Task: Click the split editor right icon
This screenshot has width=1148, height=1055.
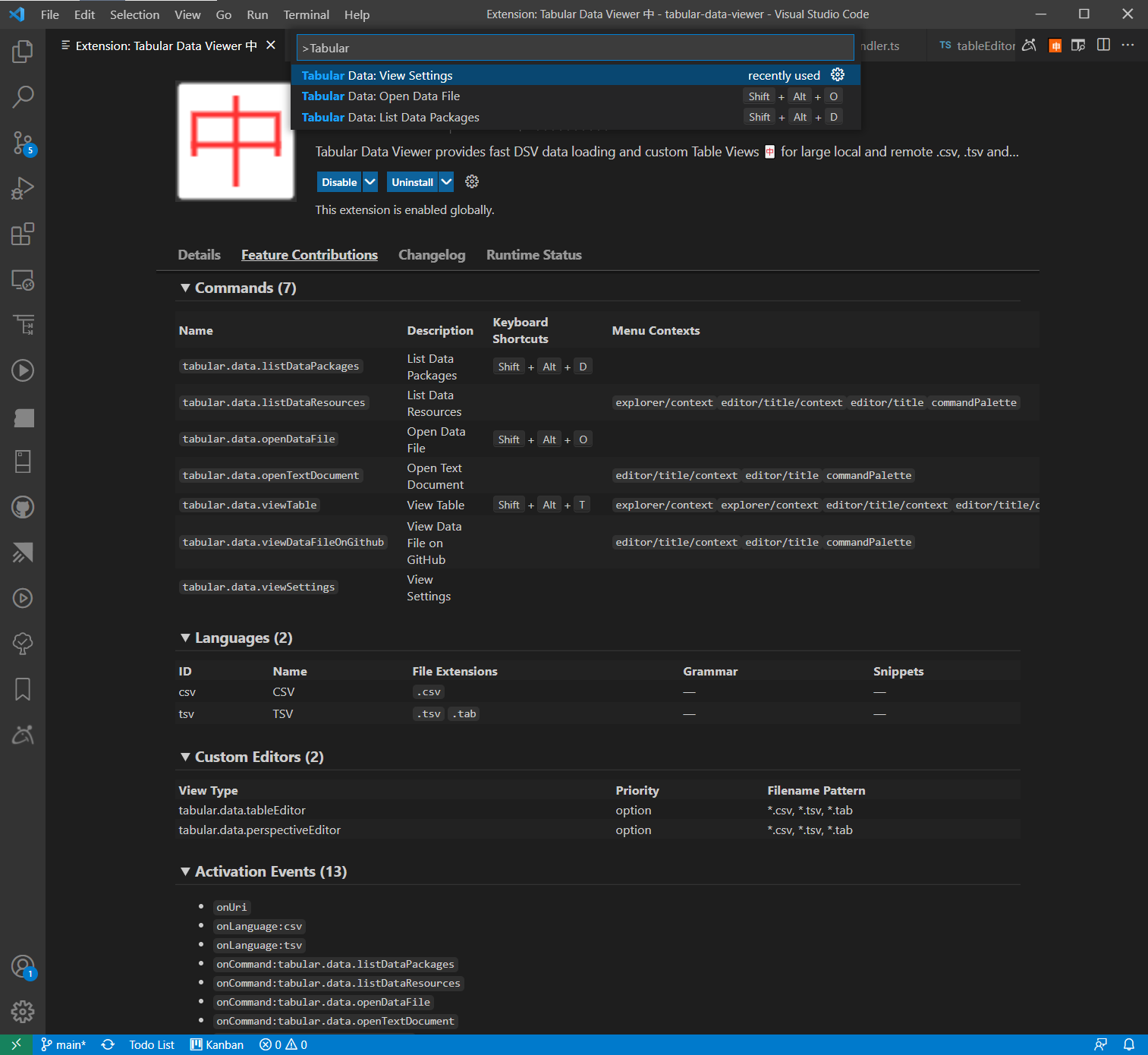Action: click(x=1103, y=45)
